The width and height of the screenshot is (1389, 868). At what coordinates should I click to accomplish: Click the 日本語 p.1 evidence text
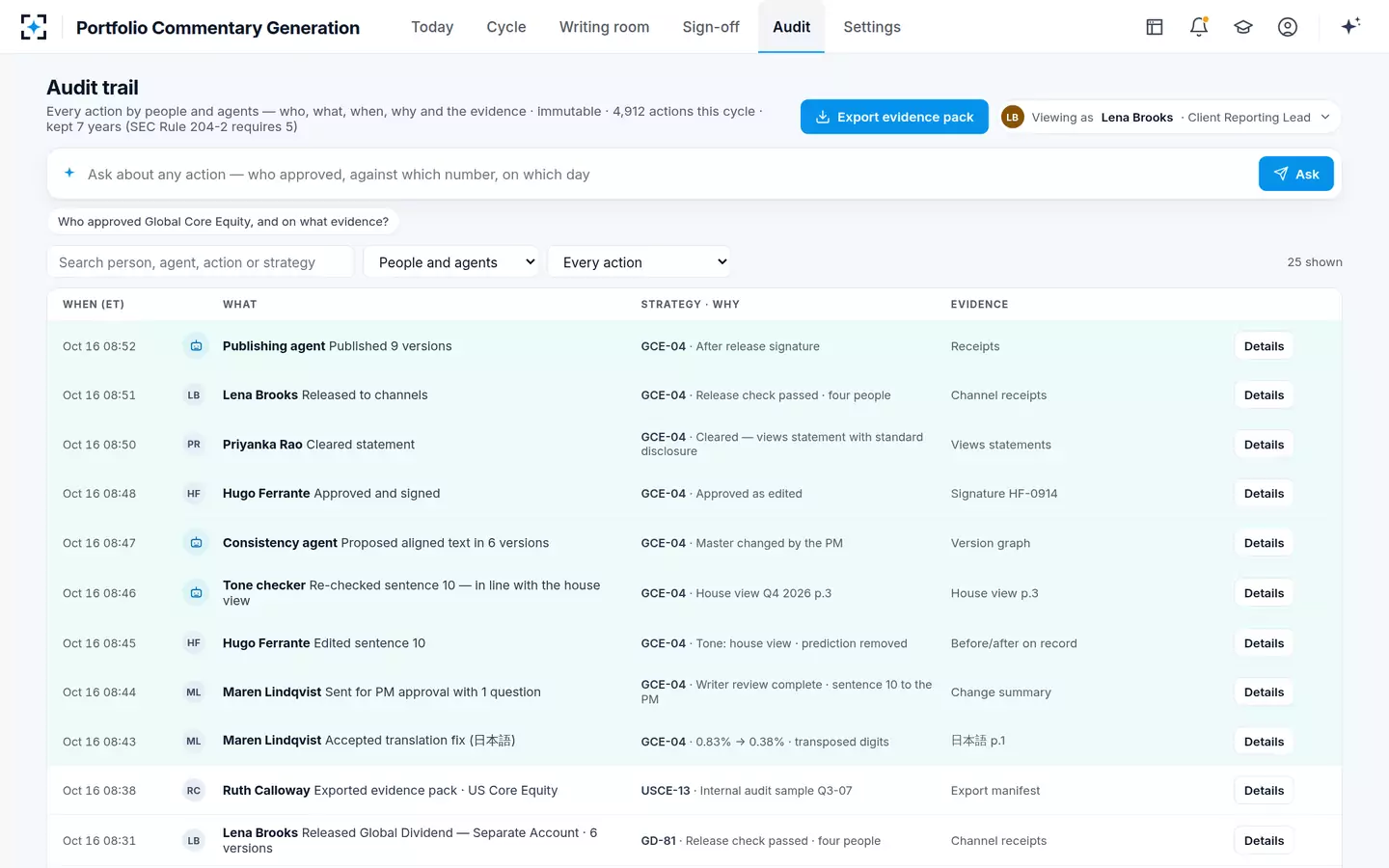coord(978,741)
